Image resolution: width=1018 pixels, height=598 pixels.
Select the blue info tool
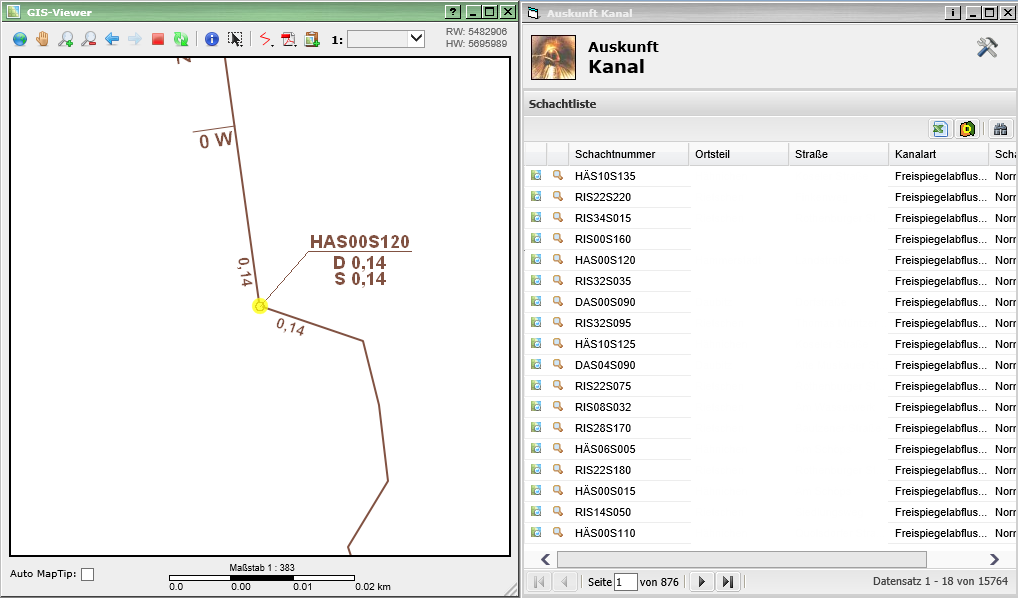pos(211,39)
